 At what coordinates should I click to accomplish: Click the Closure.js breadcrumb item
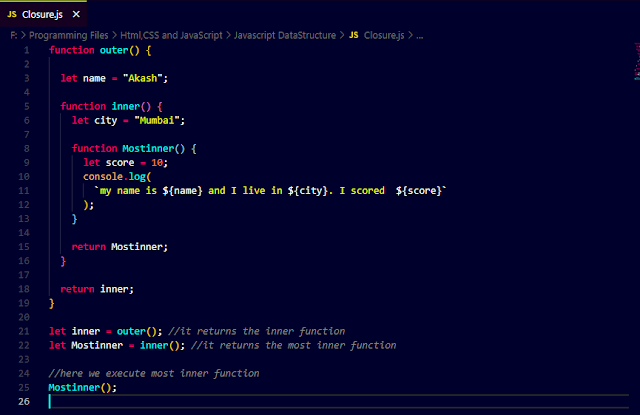click(x=384, y=36)
